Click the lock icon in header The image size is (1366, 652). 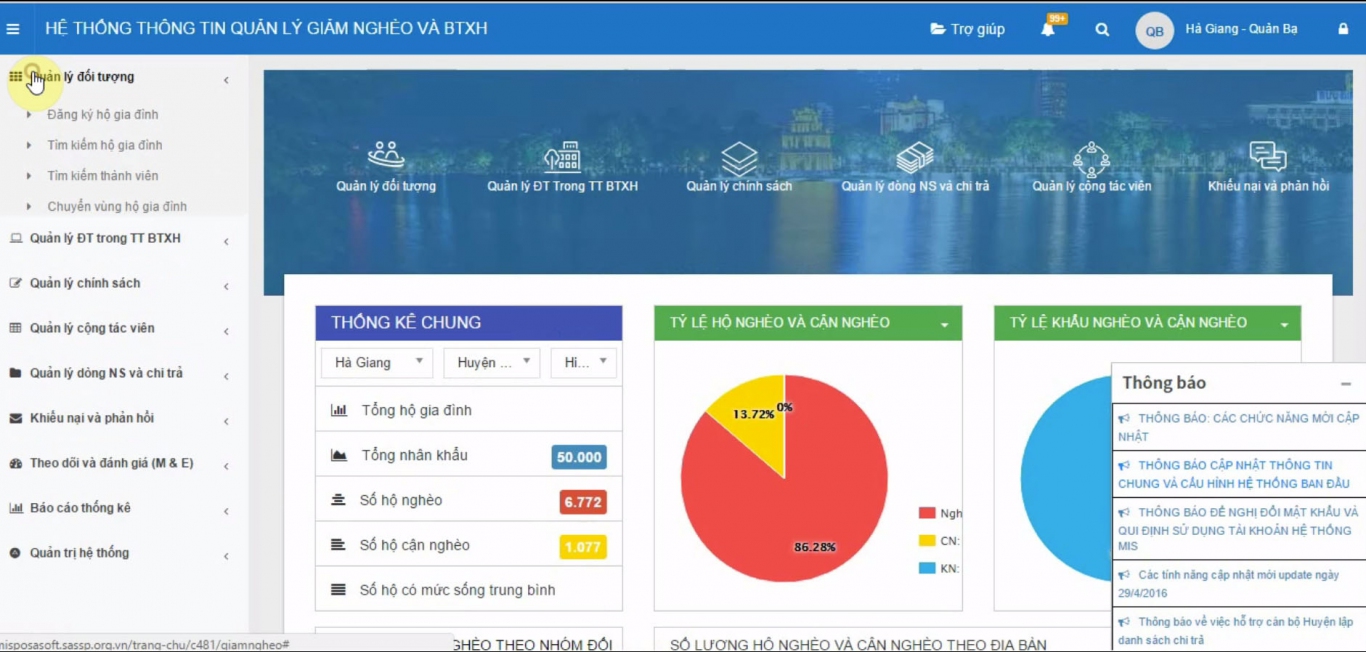tap(1343, 29)
